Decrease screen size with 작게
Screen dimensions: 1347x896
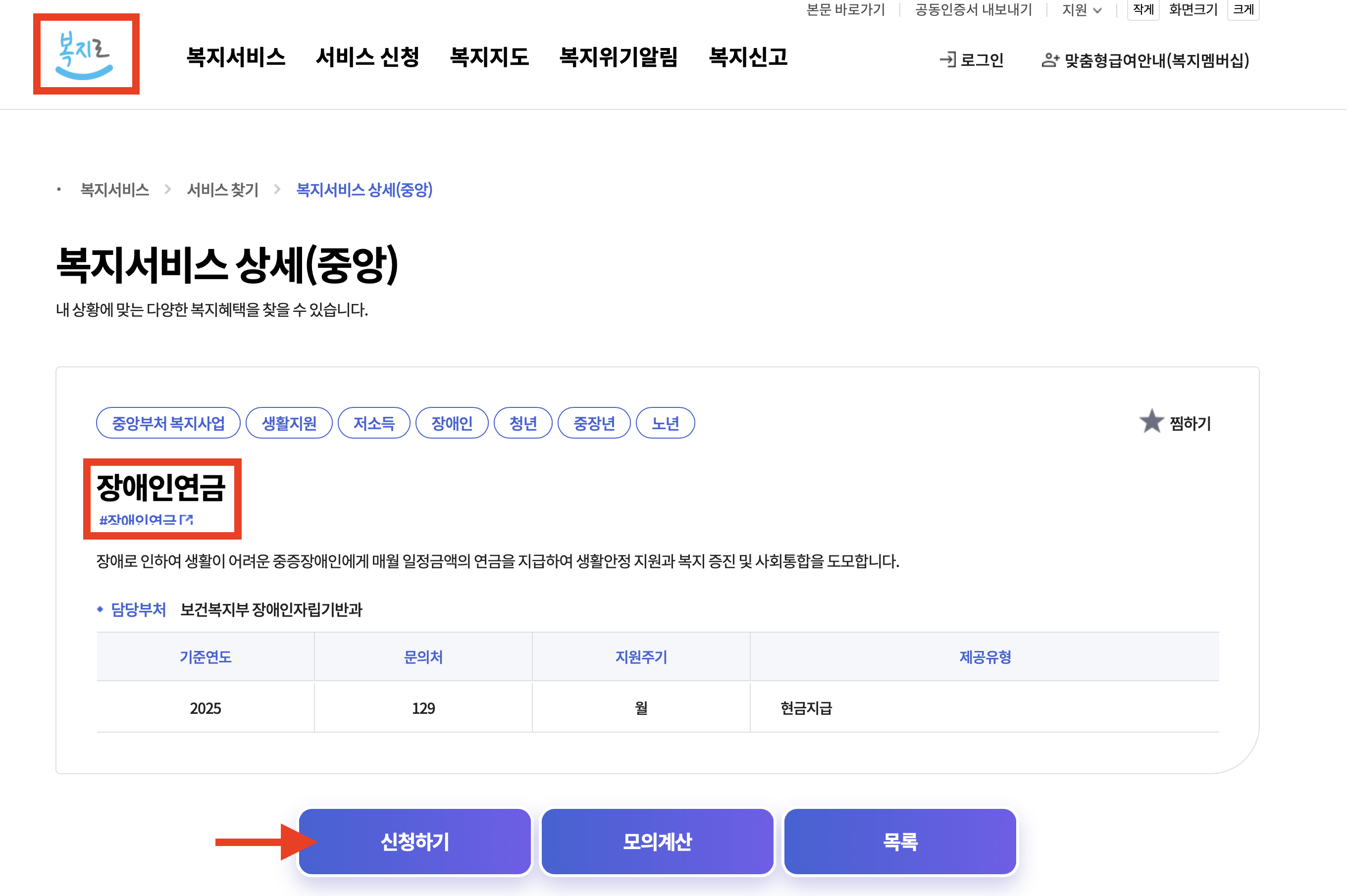click(x=1142, y=9)
